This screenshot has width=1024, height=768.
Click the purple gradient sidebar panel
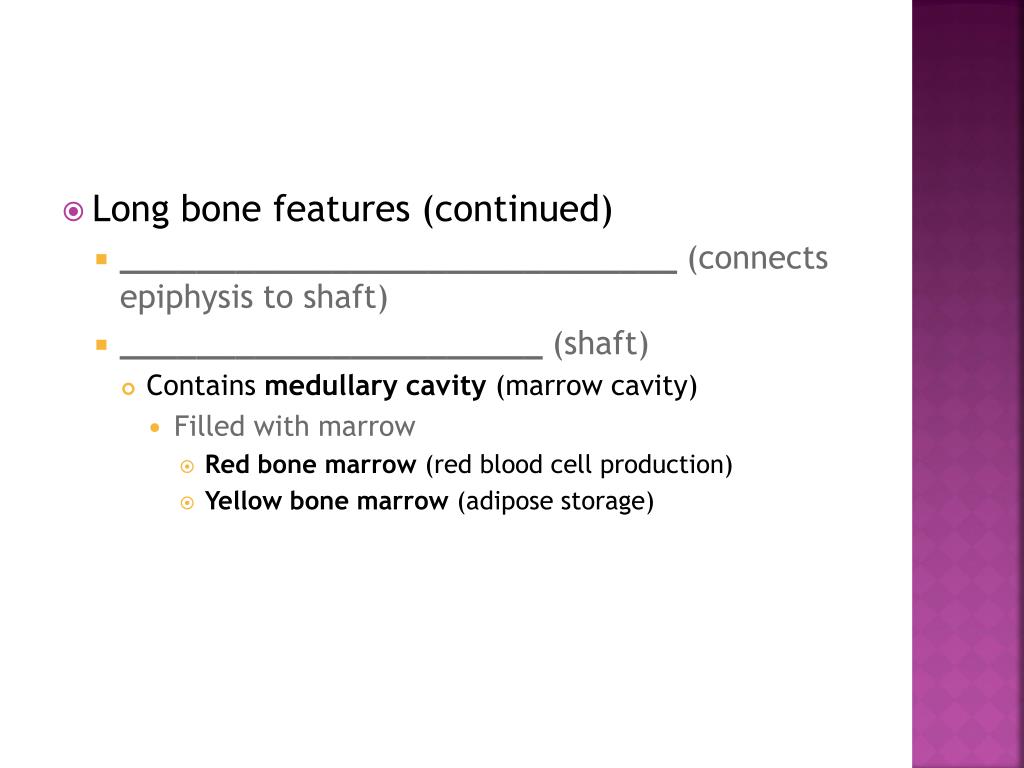(x=968, y=384)
